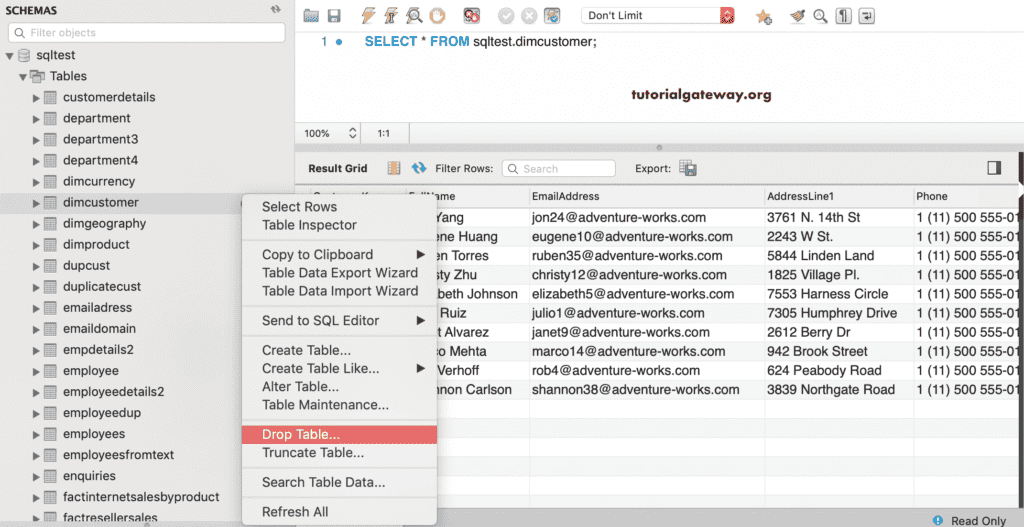Save snippet with the star-plus icon
The width and height of the screenshot is (1024, 527).
tap(763, 17)
